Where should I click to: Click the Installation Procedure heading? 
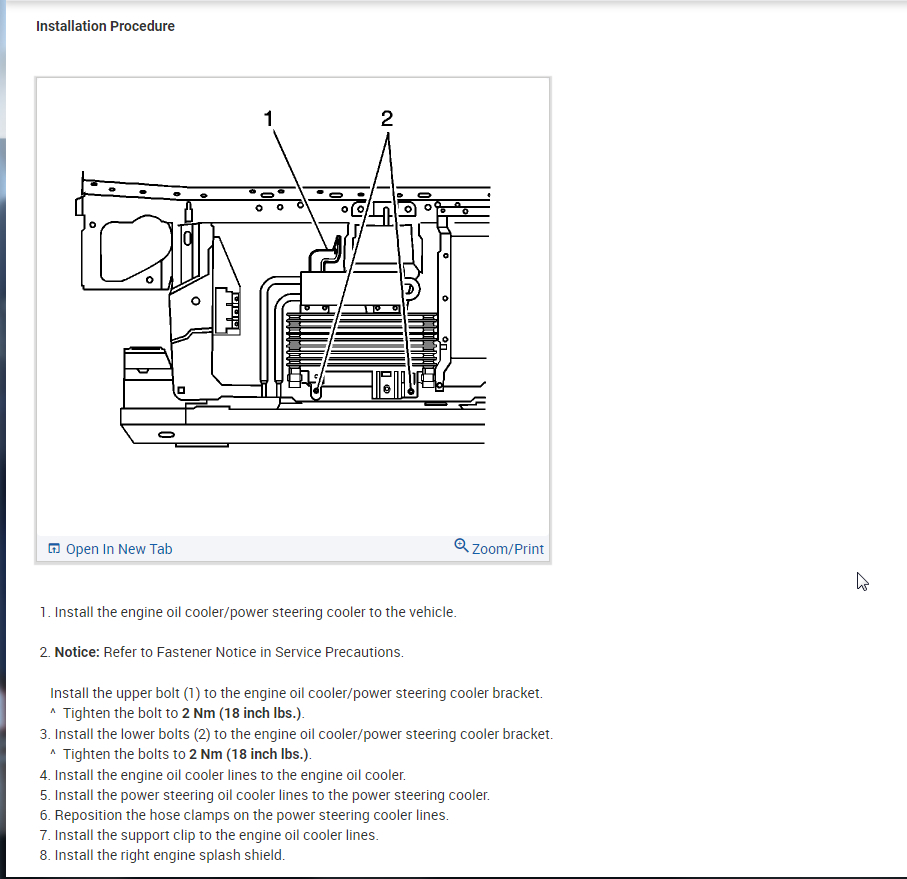tap(105, 26)
